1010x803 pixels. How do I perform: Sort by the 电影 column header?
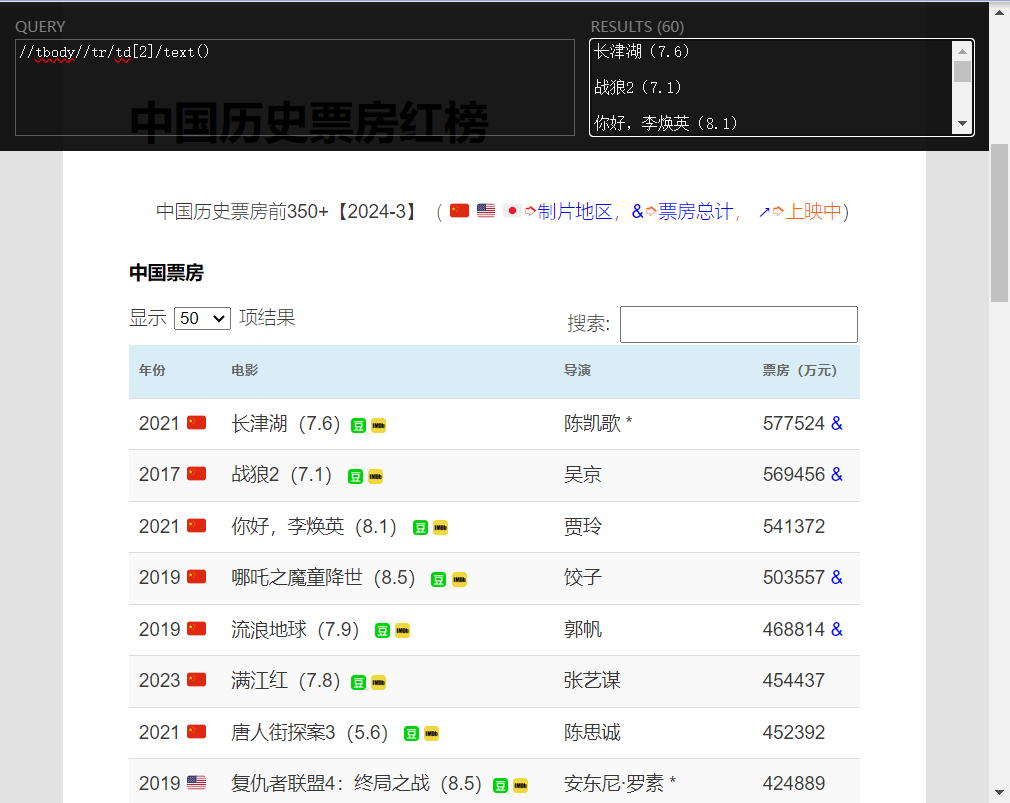tap(244, 371)
